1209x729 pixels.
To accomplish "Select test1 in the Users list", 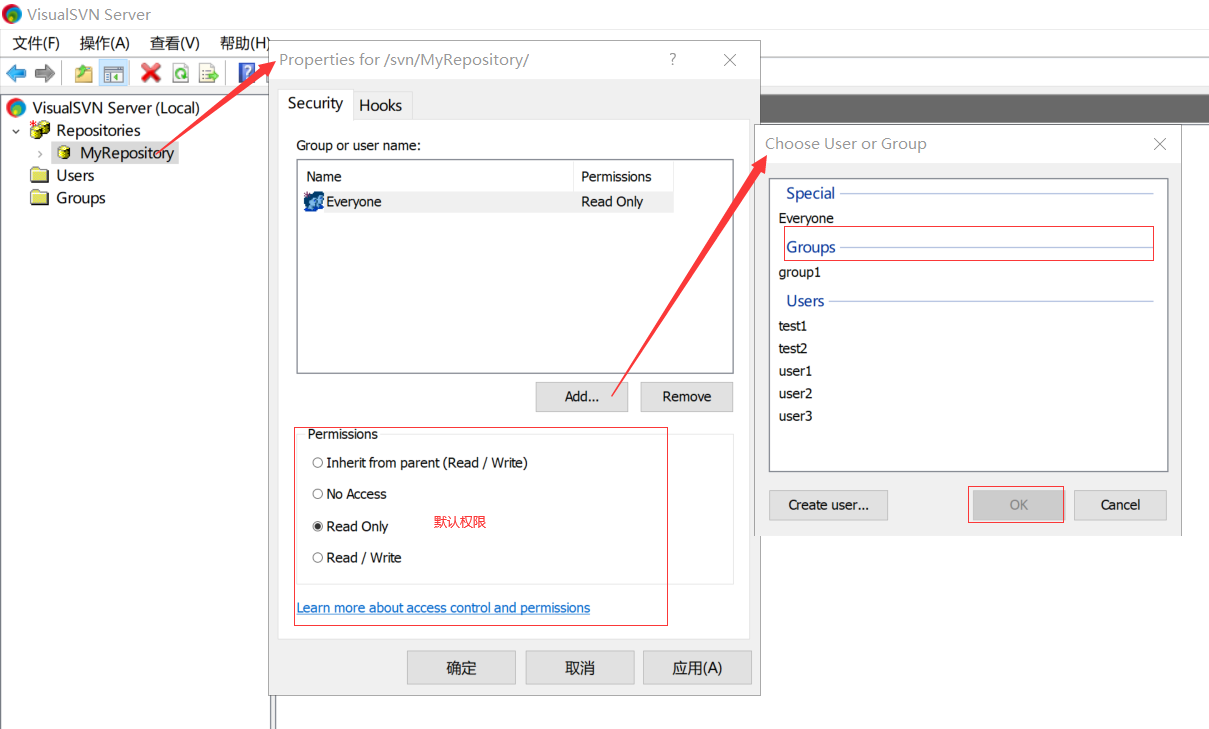I will coord(793,326).
